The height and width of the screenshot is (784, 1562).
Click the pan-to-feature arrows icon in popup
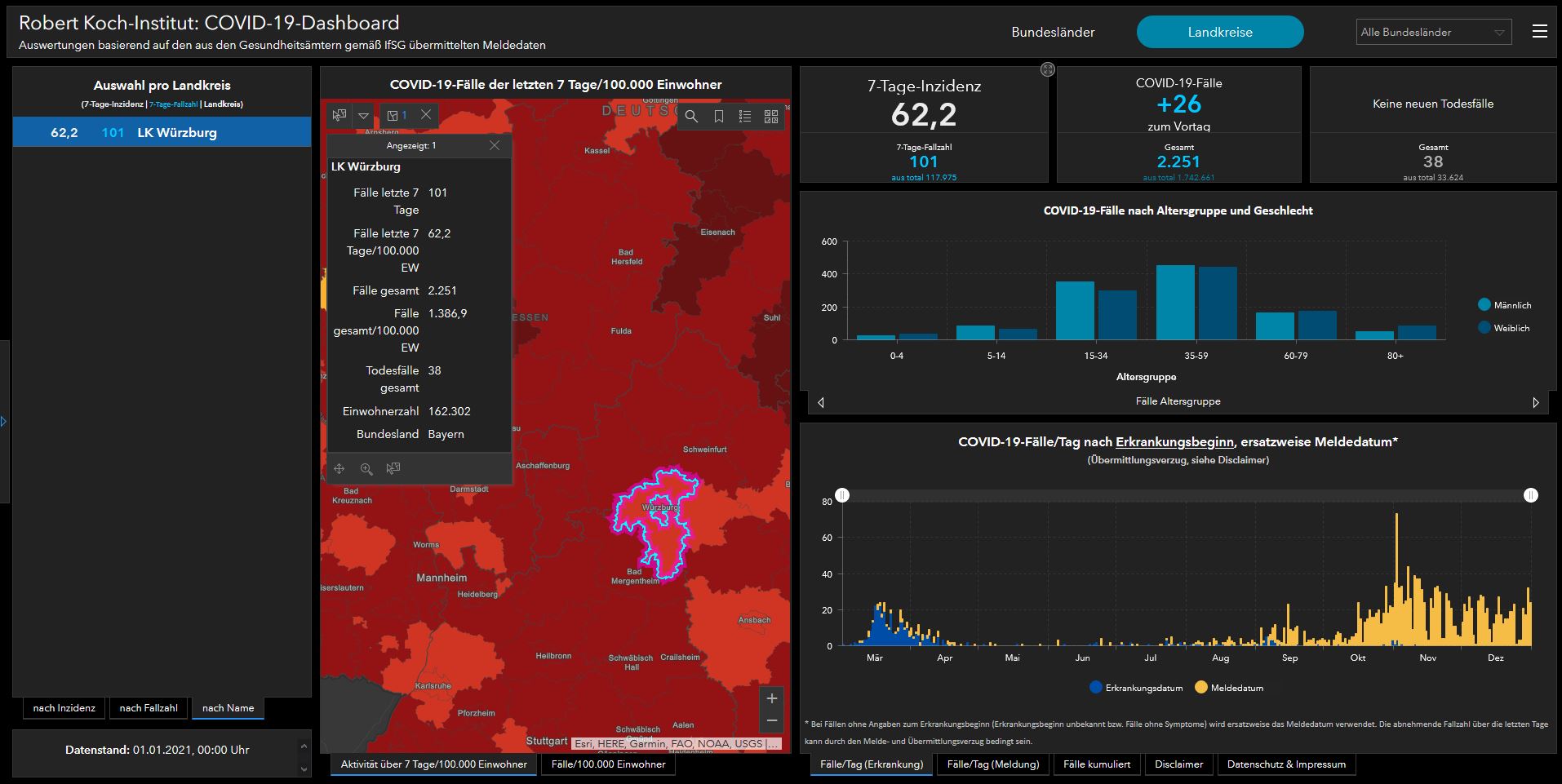coord(339,468)
